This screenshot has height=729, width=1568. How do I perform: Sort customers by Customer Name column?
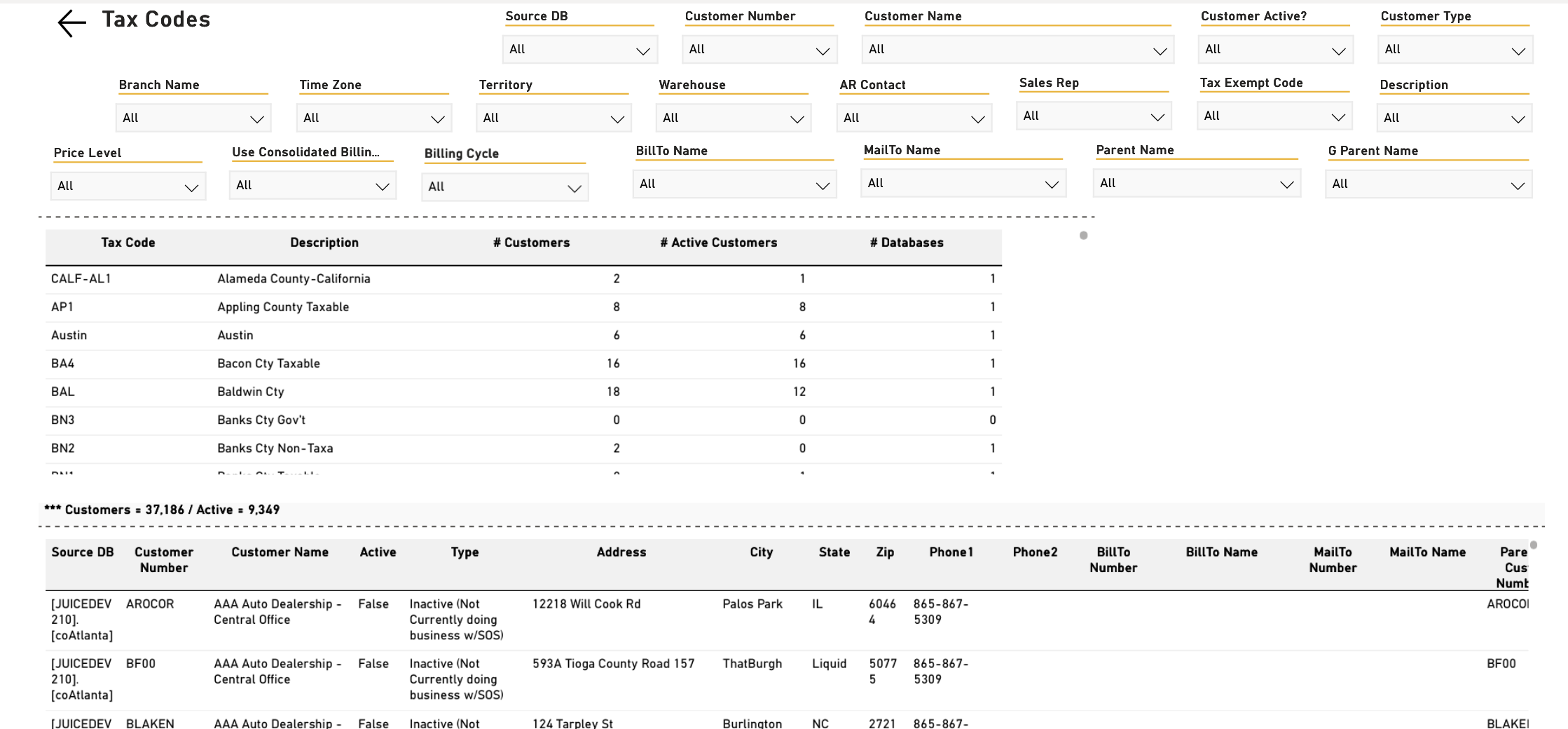click(x=280, y=552)
